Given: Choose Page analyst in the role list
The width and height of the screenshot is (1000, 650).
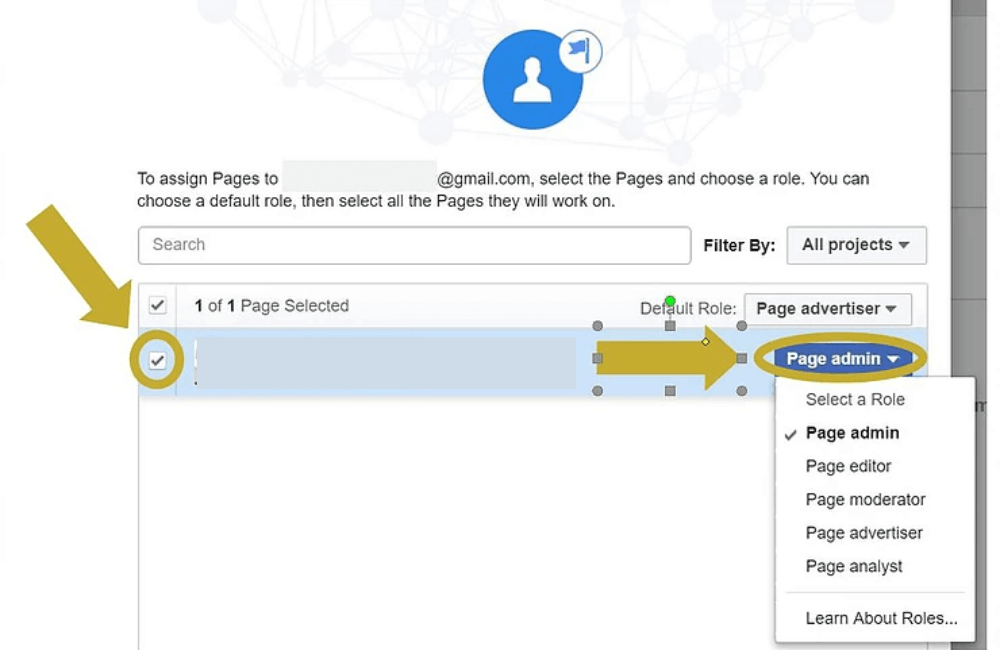Looking at the screenshot, I should point(853,566).
